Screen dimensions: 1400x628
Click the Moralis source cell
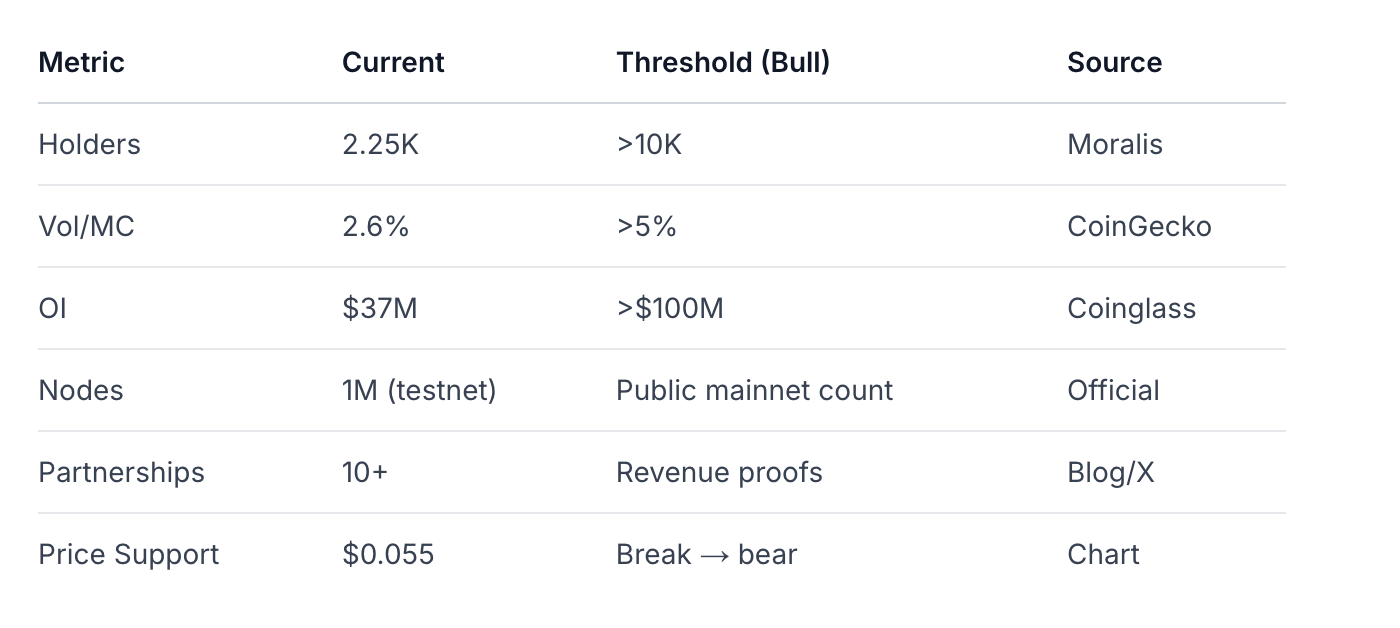[x=1114, y=144]
